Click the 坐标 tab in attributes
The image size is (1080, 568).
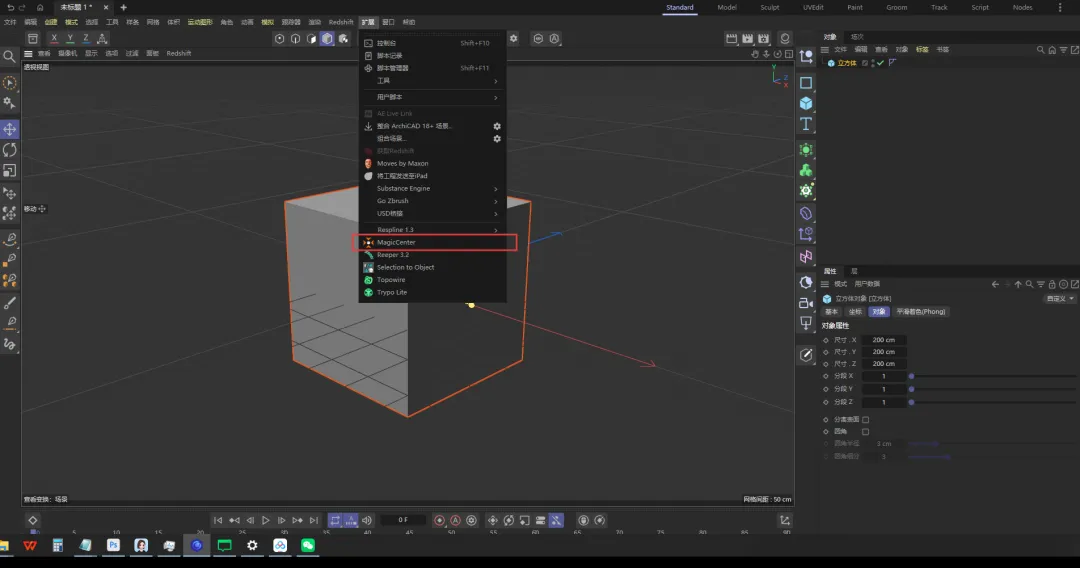click(855, 312)
